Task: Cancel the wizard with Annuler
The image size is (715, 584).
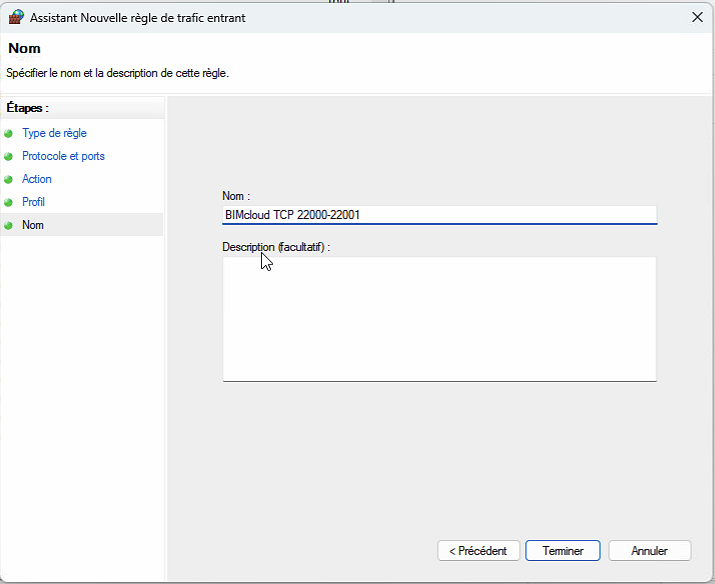Action: [x=649, y=551]
